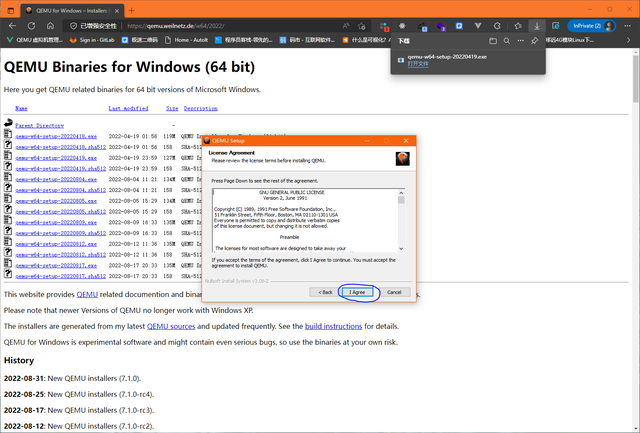Open the browser settings and more menu
This screenshot has width=640, height=433.
[x=627, y=26]
